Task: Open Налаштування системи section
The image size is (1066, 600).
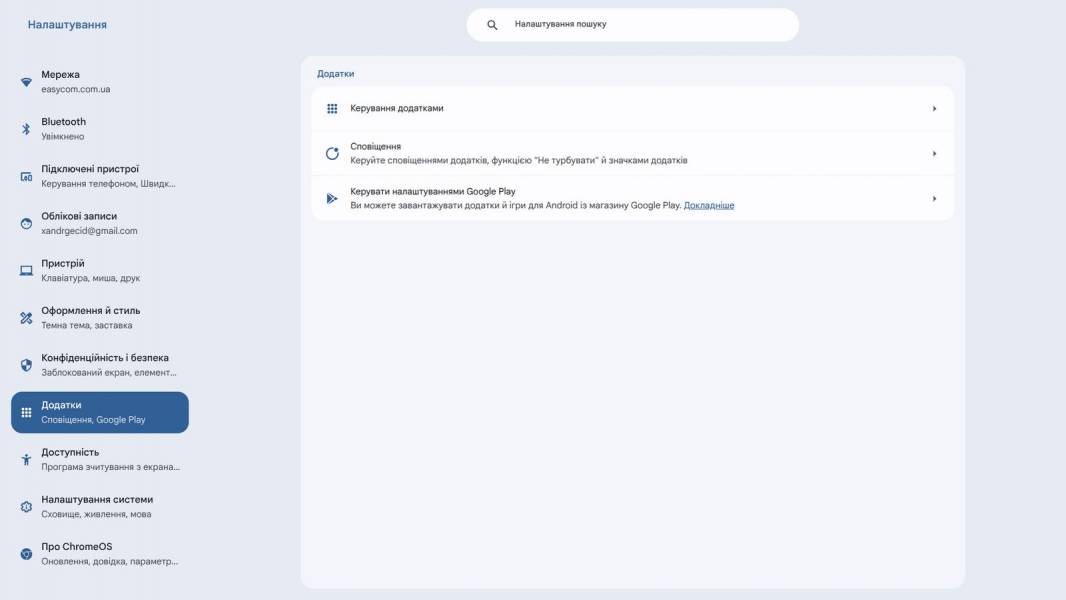Action: click(100, 507)
